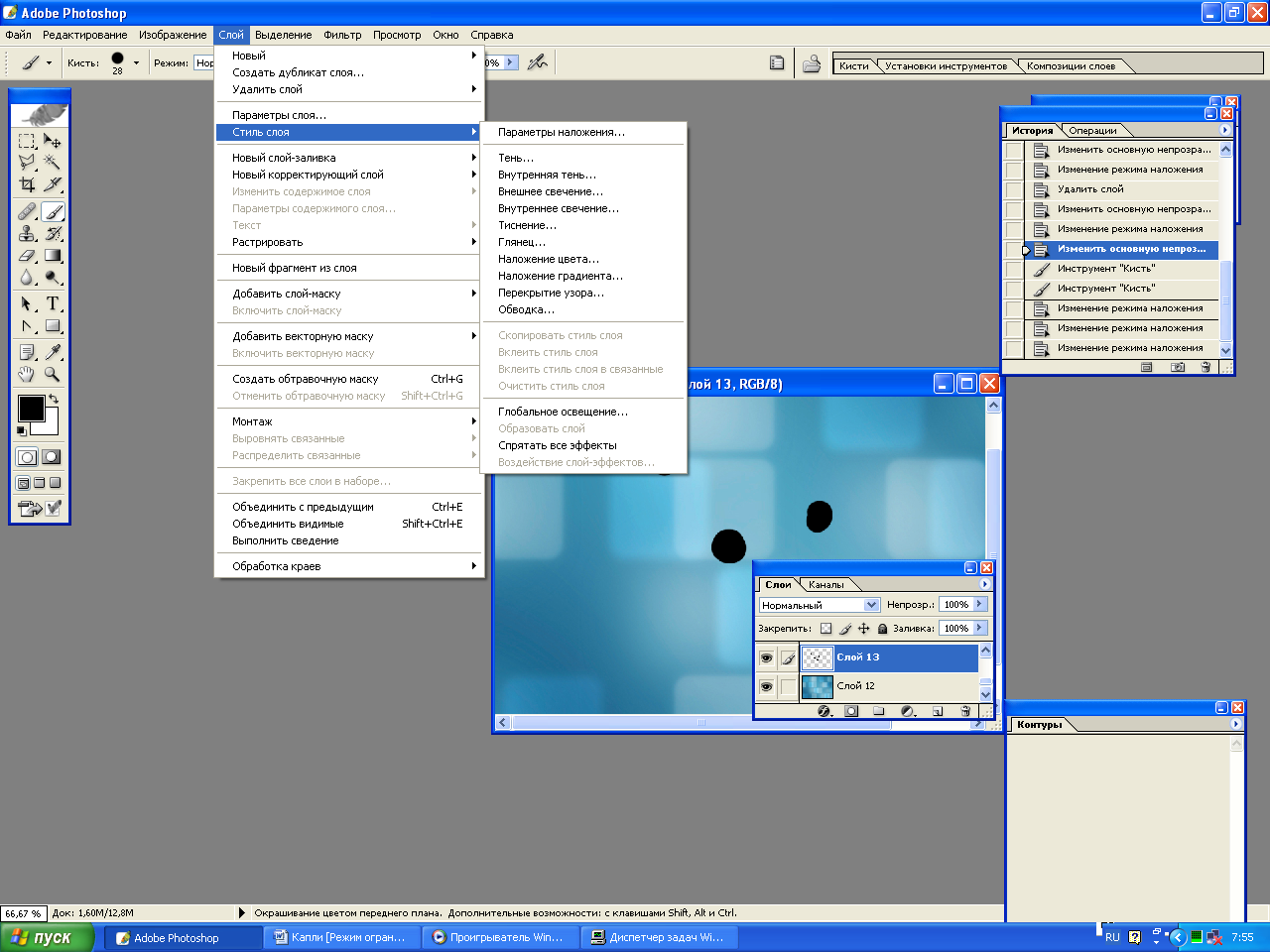This screenshot has width=1270, height=952.
Task: Select the Type tool
Action: click(x=53, y=303)
